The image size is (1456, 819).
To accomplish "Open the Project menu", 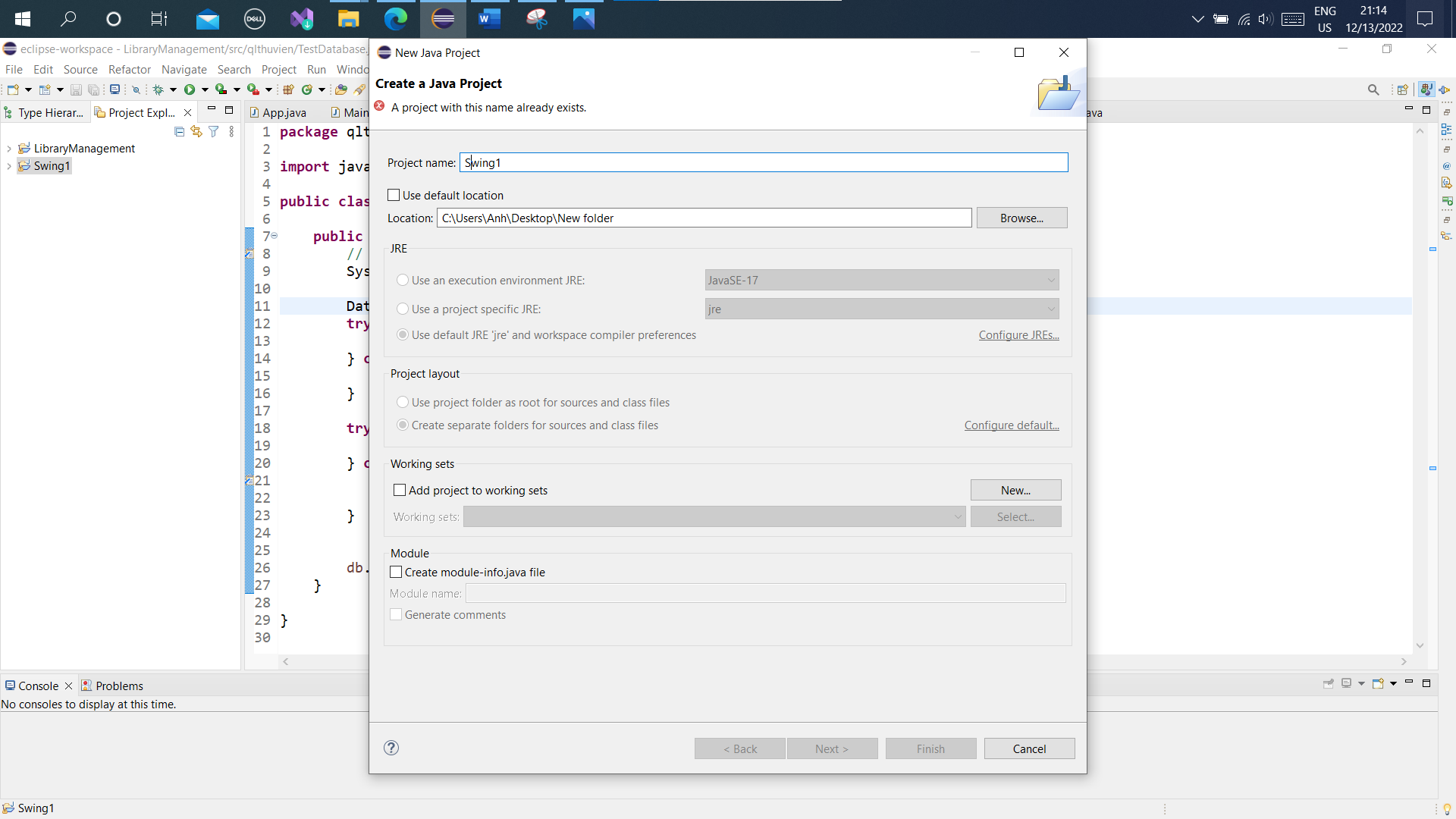I will point(278,68).
